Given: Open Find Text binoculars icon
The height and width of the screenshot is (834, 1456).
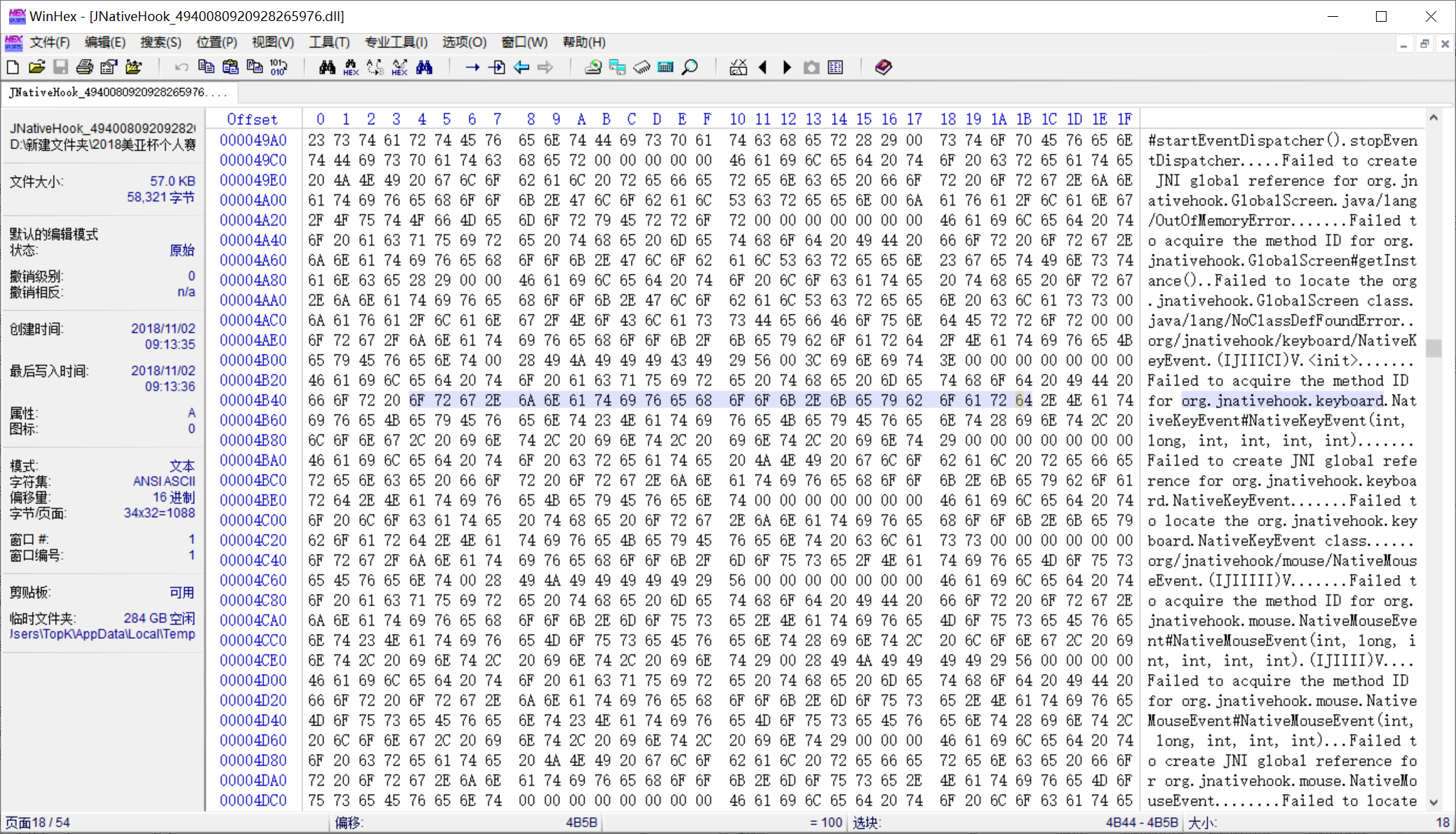Looking at the screenshot, I should [x=327, y=67].
